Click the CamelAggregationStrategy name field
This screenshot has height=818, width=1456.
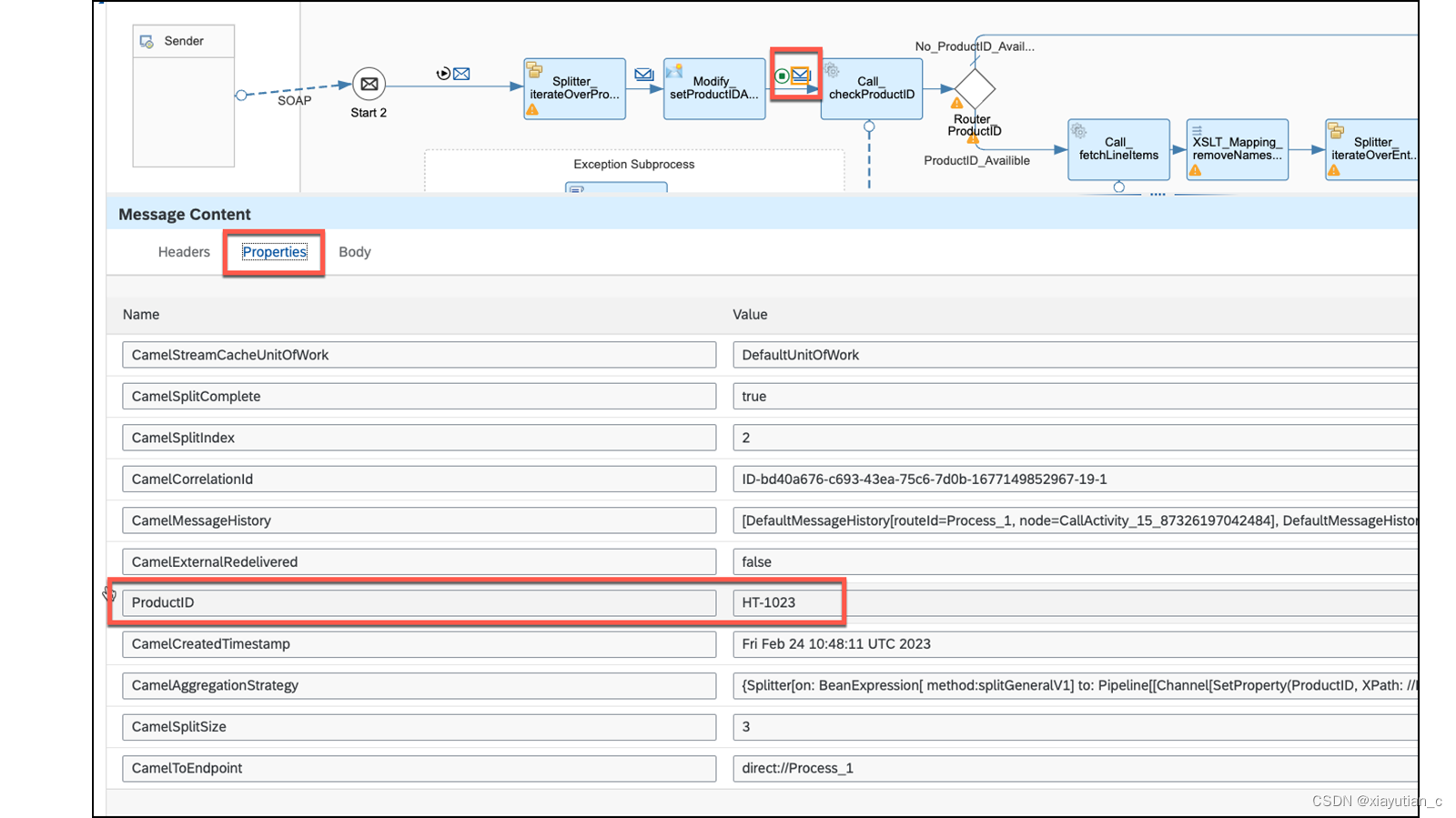click(x=419, y=685)
